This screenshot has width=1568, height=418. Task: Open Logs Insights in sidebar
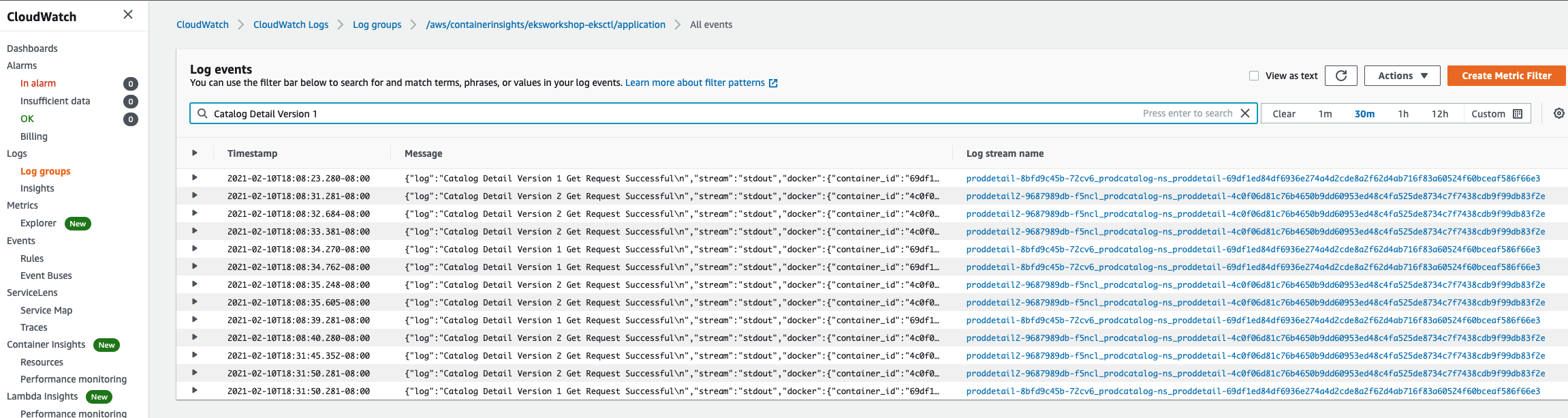37,188
